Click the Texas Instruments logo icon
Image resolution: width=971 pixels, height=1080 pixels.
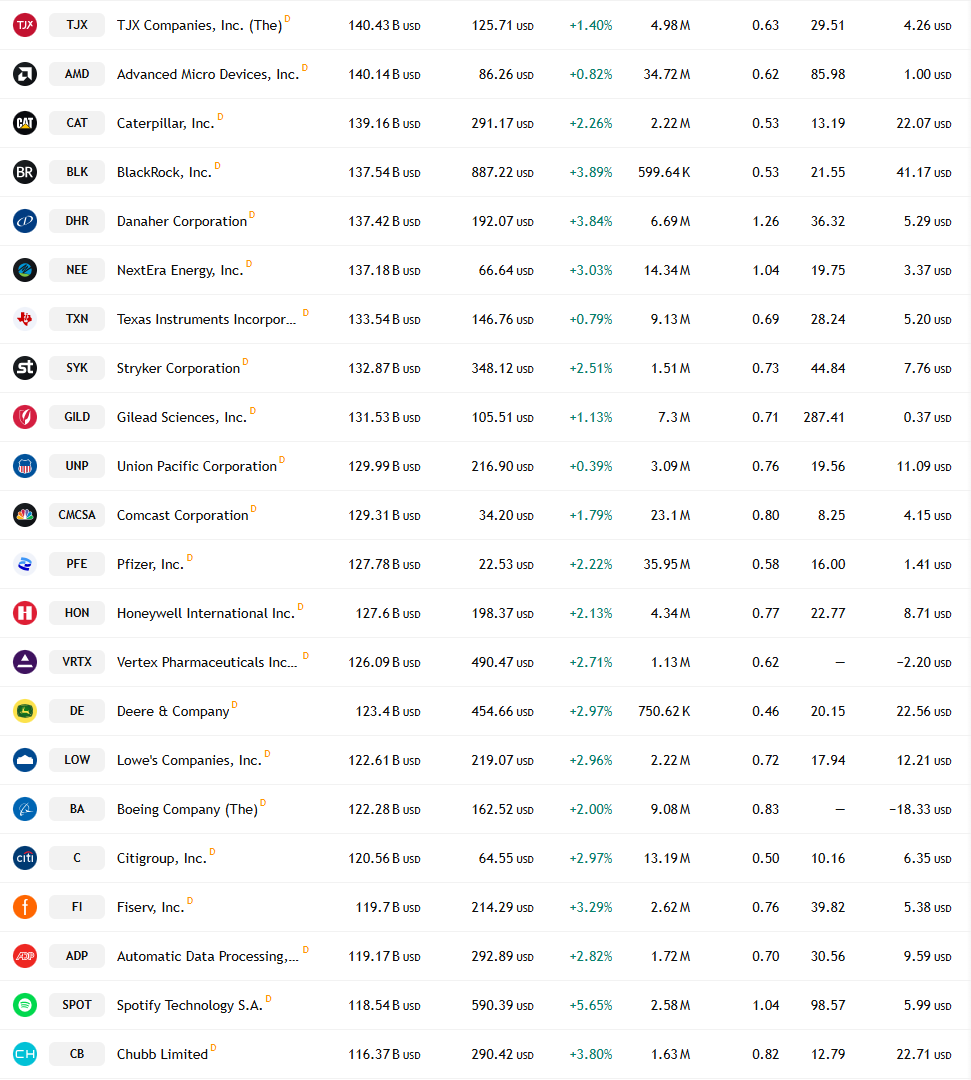[25, 318]
